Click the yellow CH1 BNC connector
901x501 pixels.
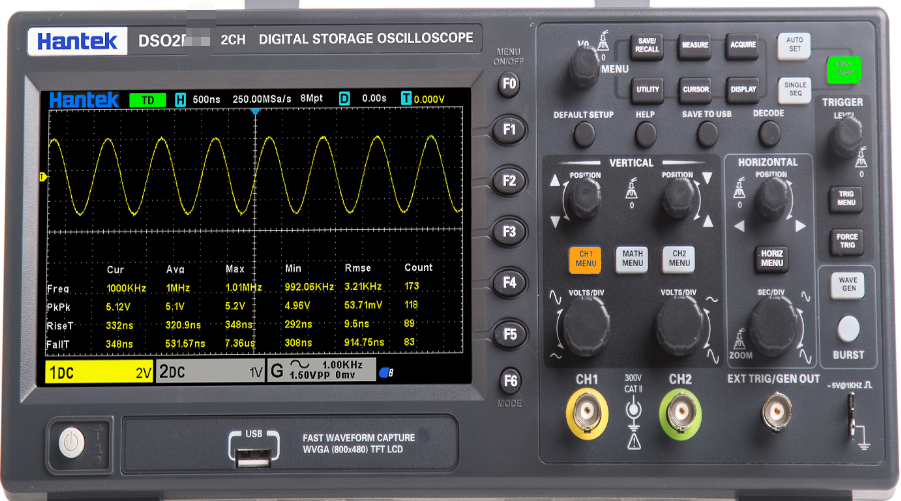tap(587, 413)
